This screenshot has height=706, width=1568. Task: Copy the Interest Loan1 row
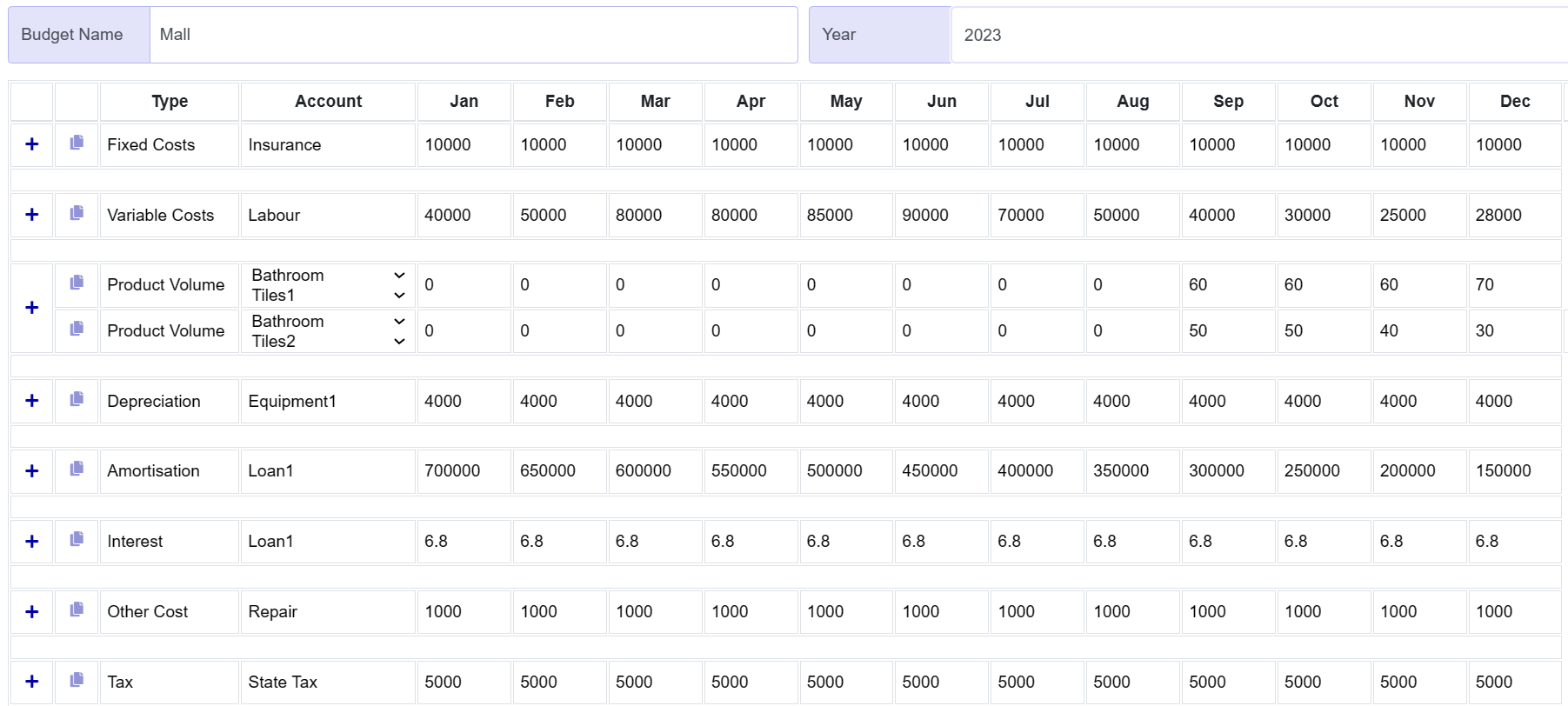click(77, 539)
